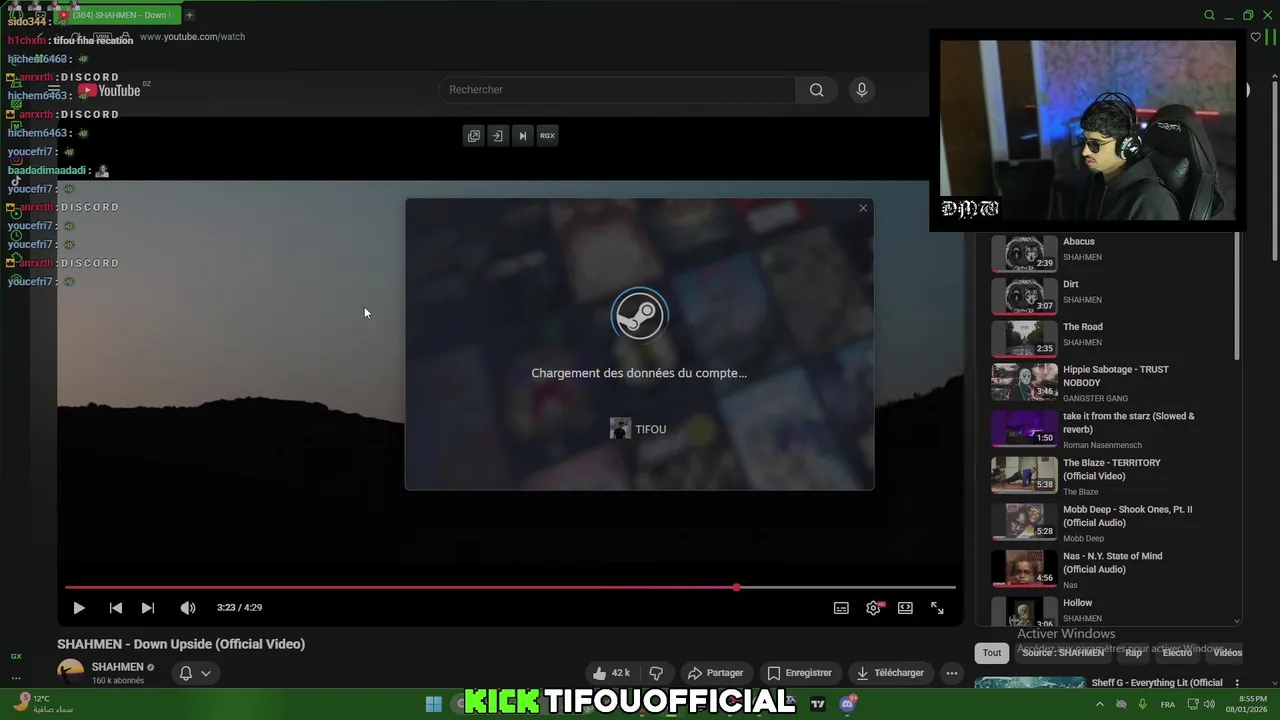Start voice search with microphone

tap(862, 90)
